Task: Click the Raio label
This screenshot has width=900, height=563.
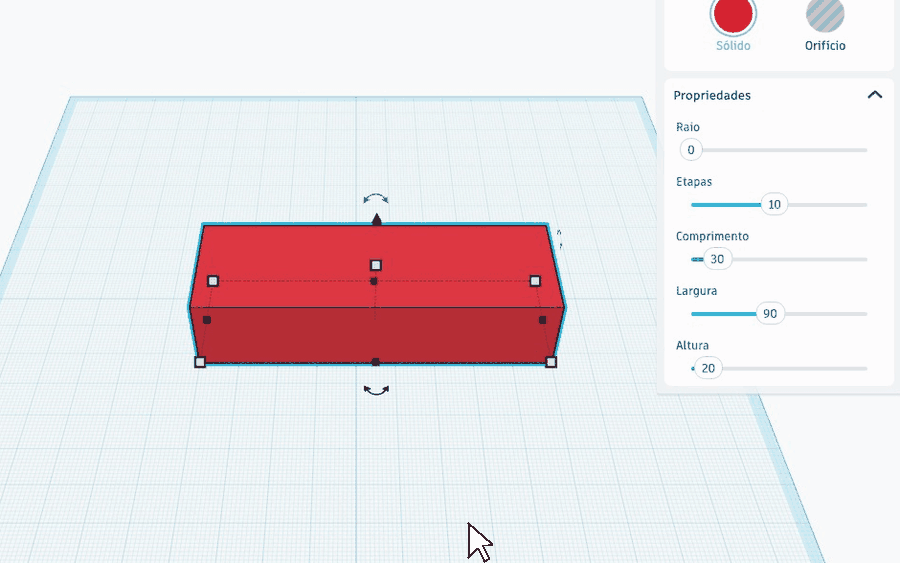Action: [x=688, y=127]
